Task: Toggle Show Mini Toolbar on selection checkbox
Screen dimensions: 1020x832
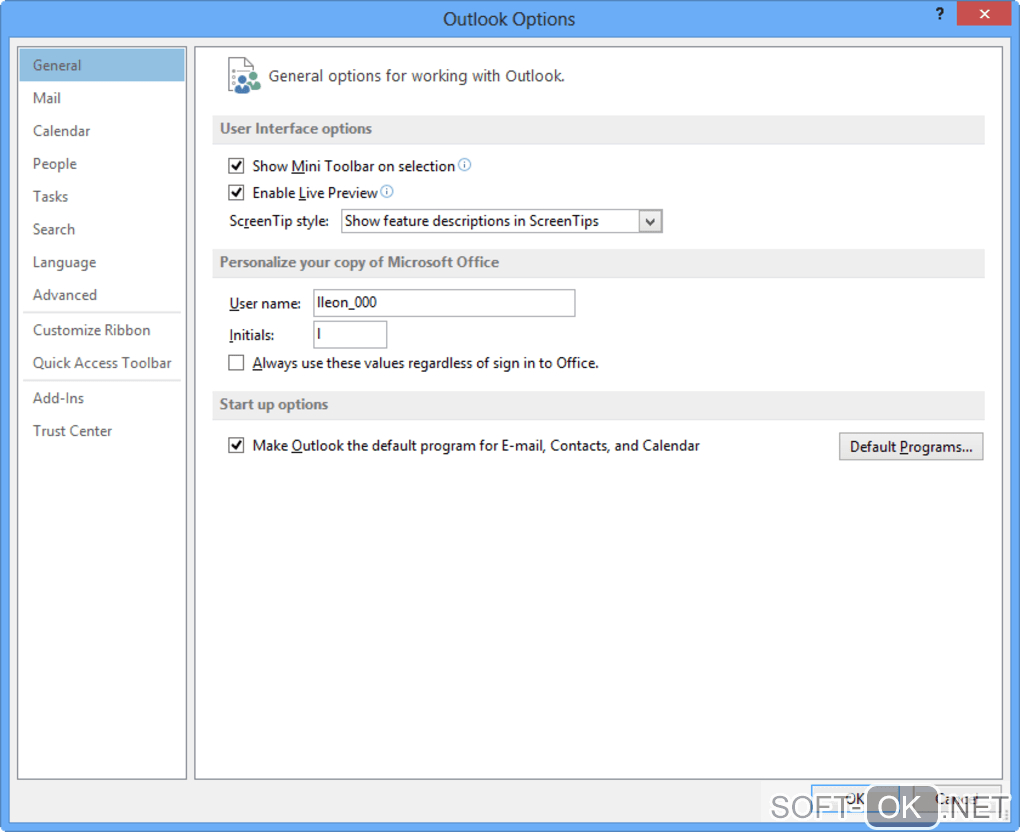Action: 236,166
